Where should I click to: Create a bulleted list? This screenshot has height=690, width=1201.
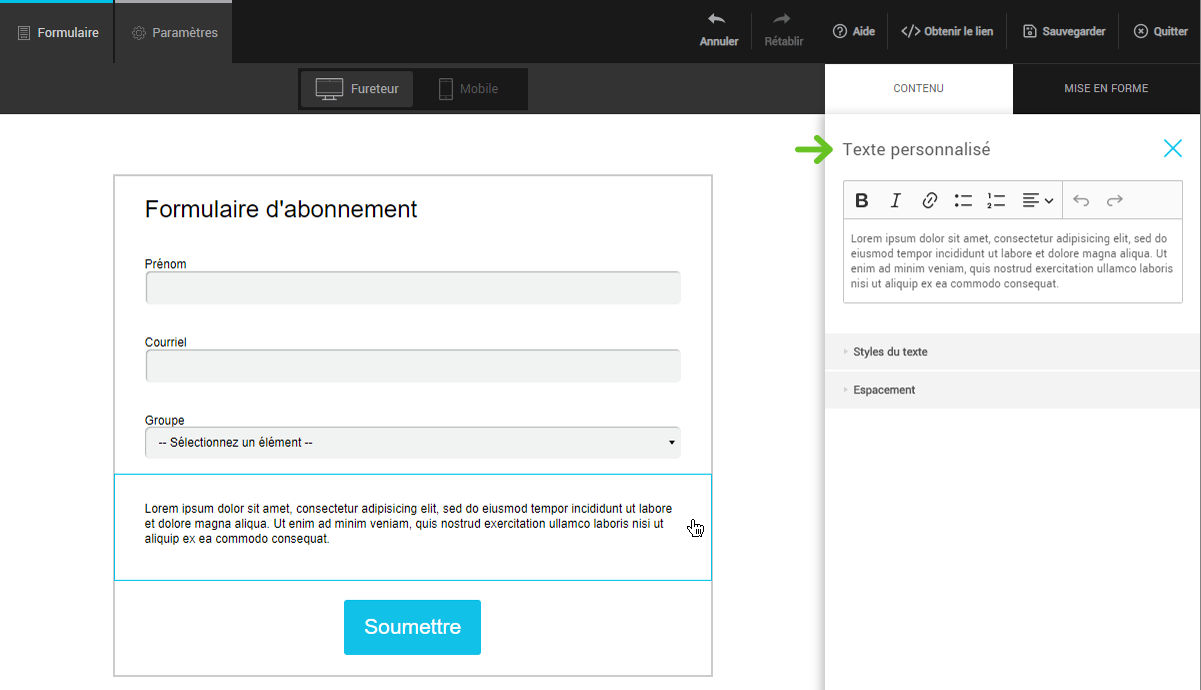pyautogui.click(x=963, y=201)
